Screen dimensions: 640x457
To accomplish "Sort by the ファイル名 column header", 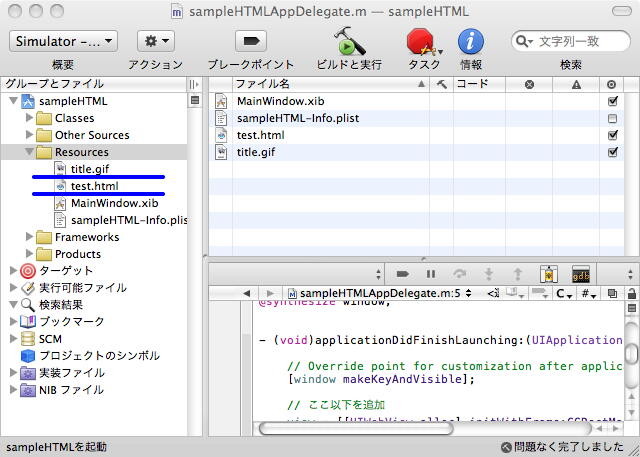I will coord(331,84).
